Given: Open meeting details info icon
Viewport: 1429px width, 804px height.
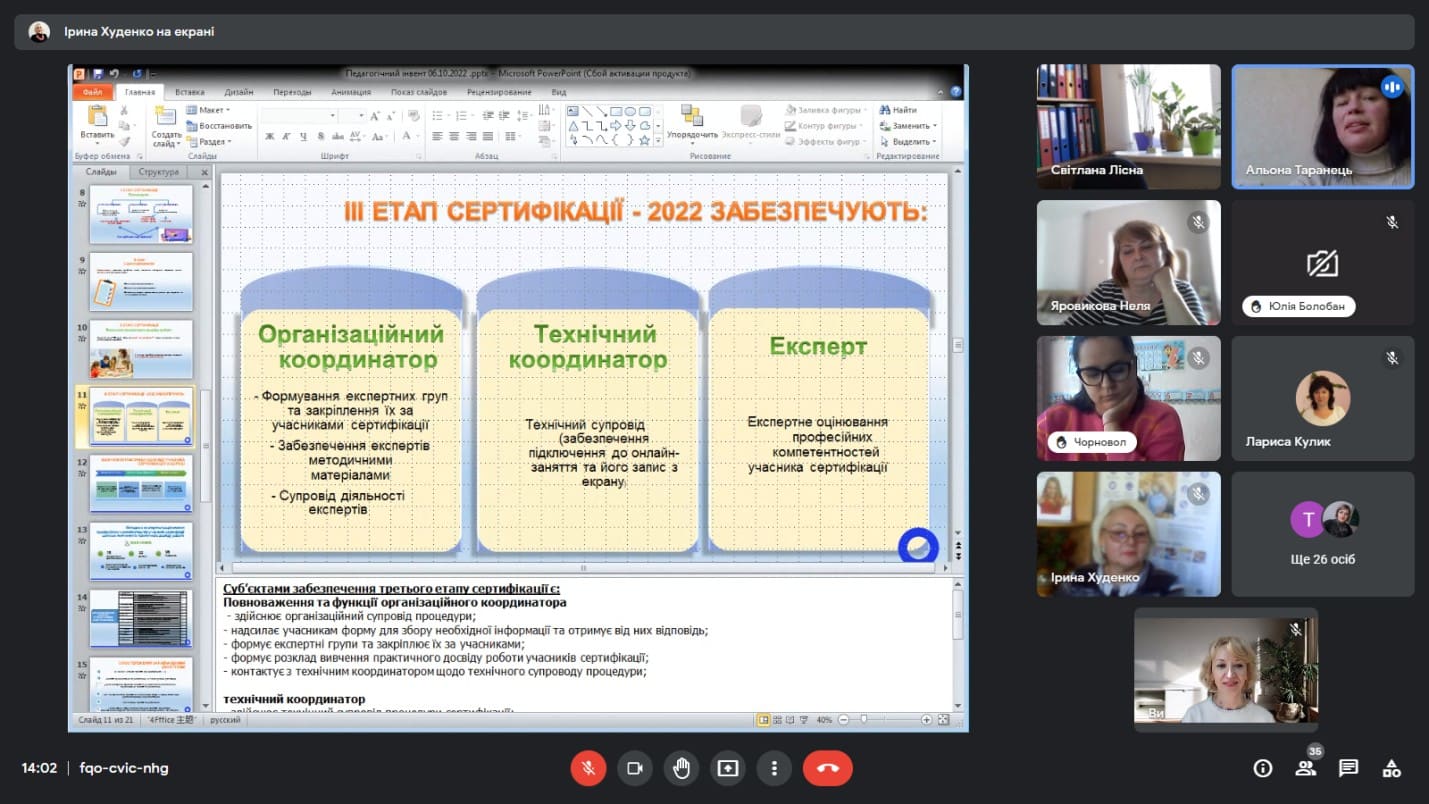Looking at the screenshot, I should [1263, 768].
